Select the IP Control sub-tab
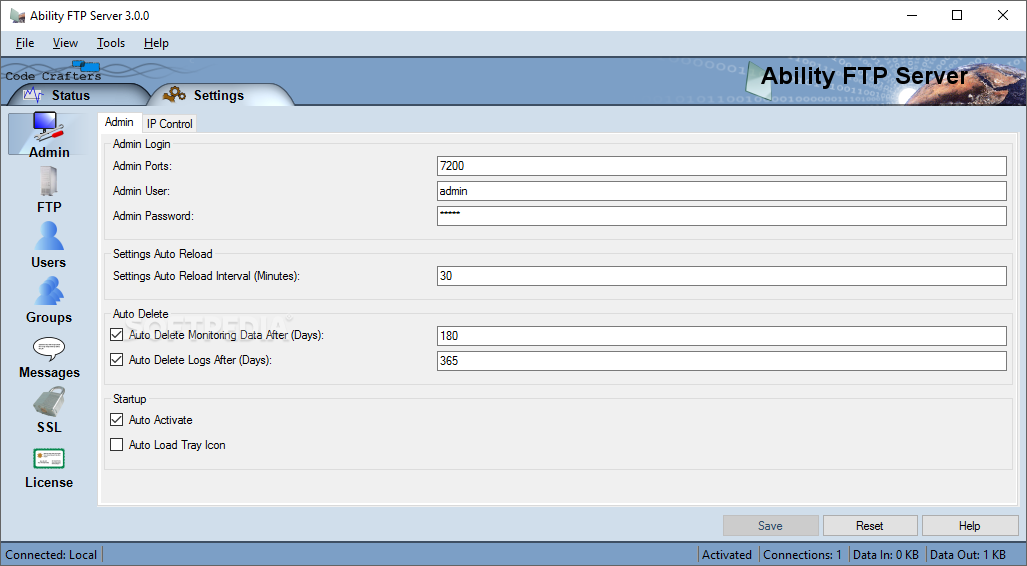Viewport: 1027px width, 566px height. pos(169,124)
